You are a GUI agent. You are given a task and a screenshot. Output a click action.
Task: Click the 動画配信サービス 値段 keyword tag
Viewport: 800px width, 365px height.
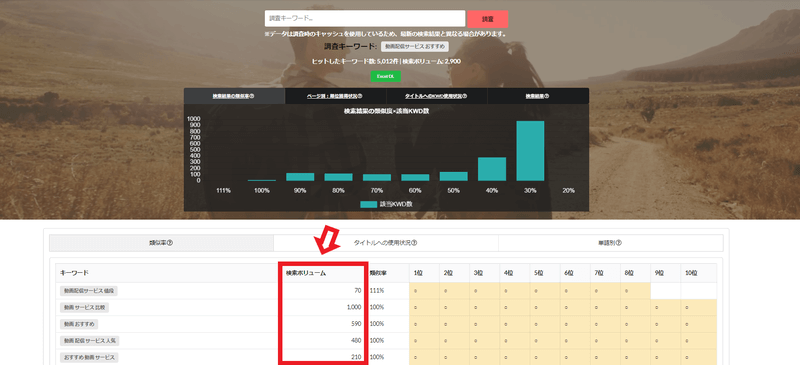point(89,291)
